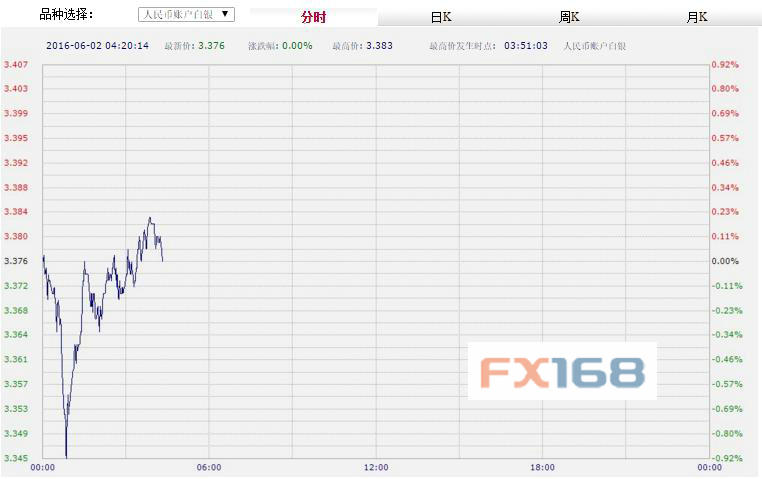This screenshot has width=762, height=479.
Task: Select the 分时 tab
Action: (313, 18)
